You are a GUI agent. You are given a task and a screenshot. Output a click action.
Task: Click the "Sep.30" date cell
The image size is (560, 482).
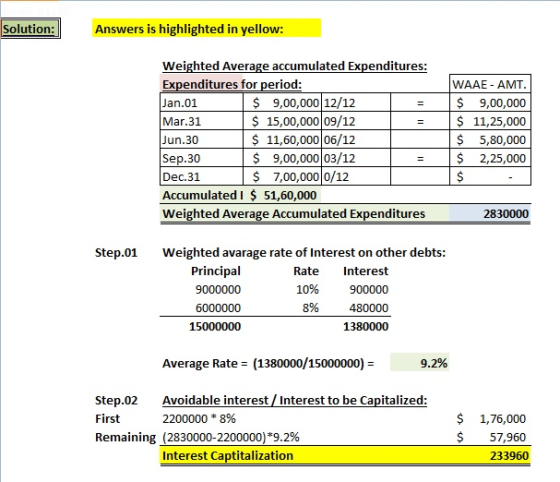pos(201,159)
